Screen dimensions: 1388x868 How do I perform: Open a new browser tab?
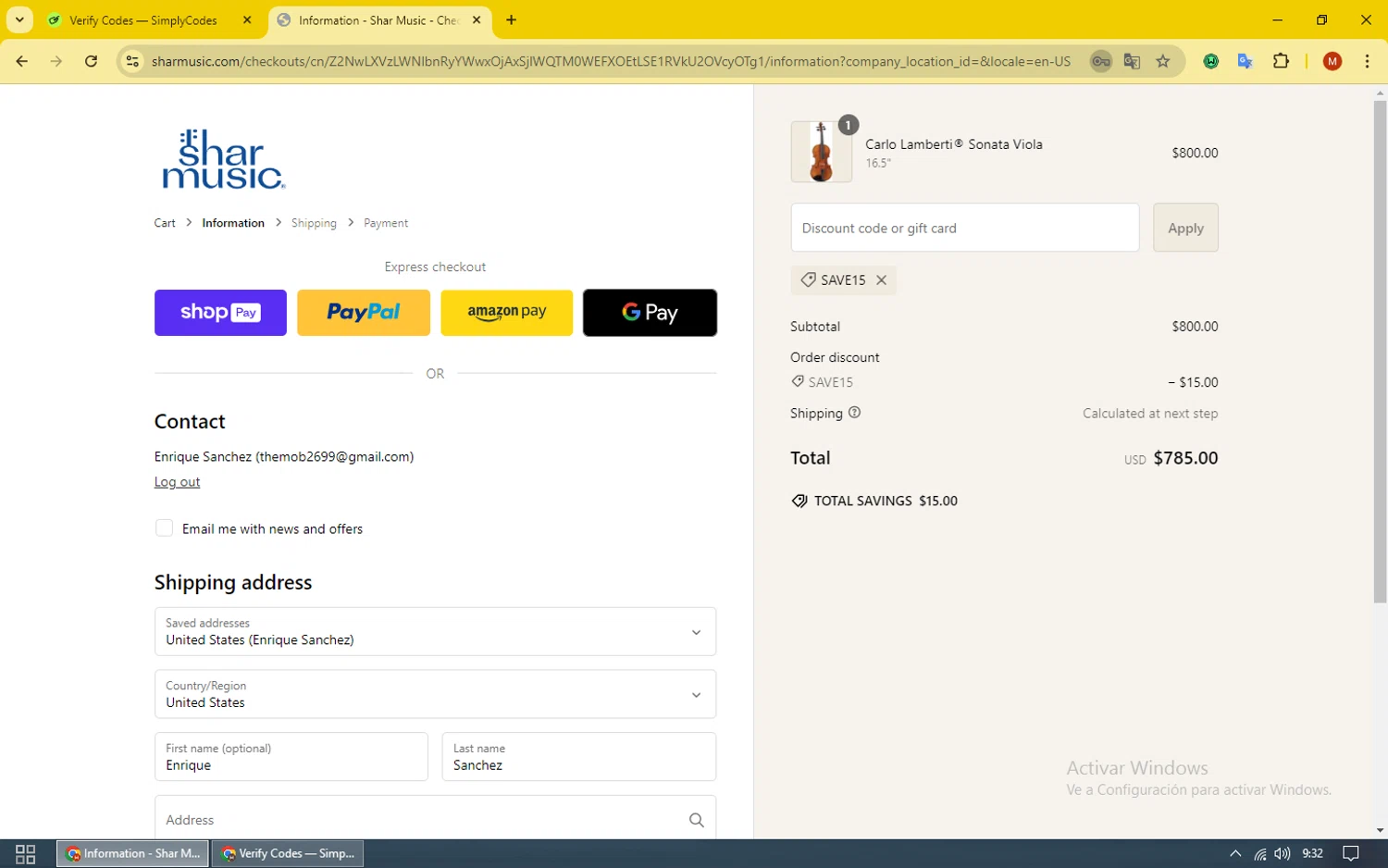511,19
